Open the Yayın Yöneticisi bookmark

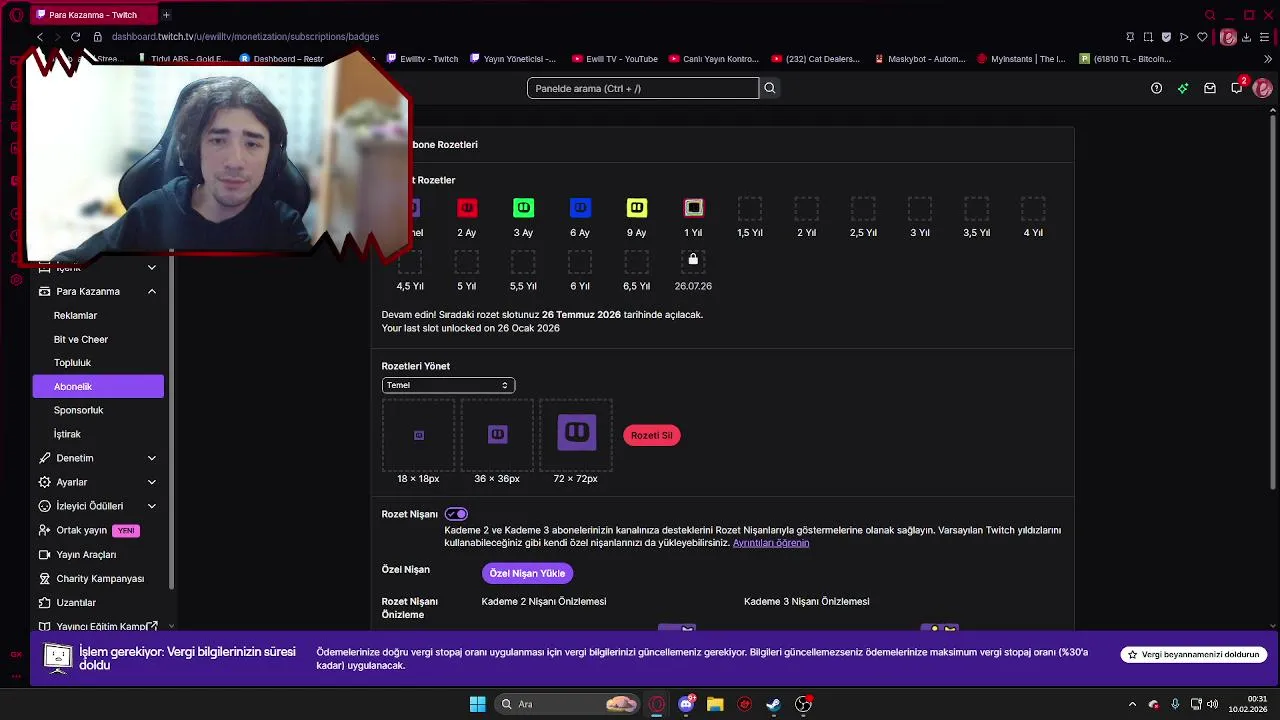point(513,59)
